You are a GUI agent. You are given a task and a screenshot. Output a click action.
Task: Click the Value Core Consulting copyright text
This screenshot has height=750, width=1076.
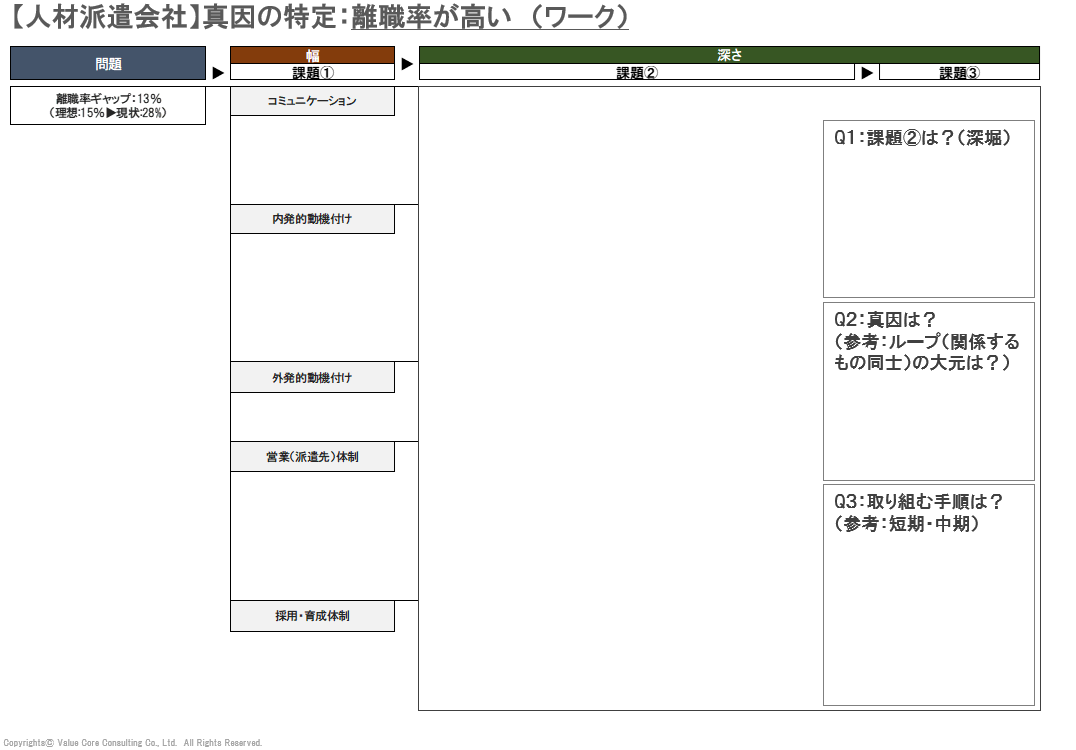click(132, 743)
